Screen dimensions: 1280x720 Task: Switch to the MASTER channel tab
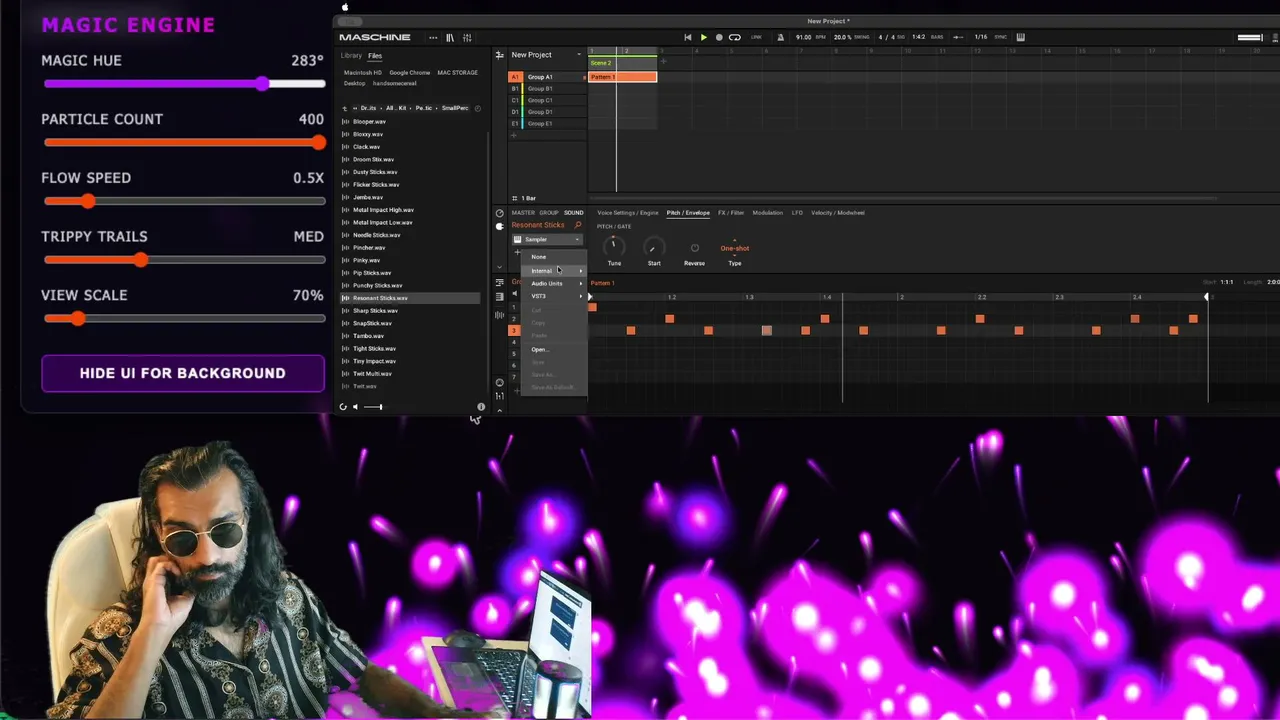pyautogui.click(x=523, y=213)
